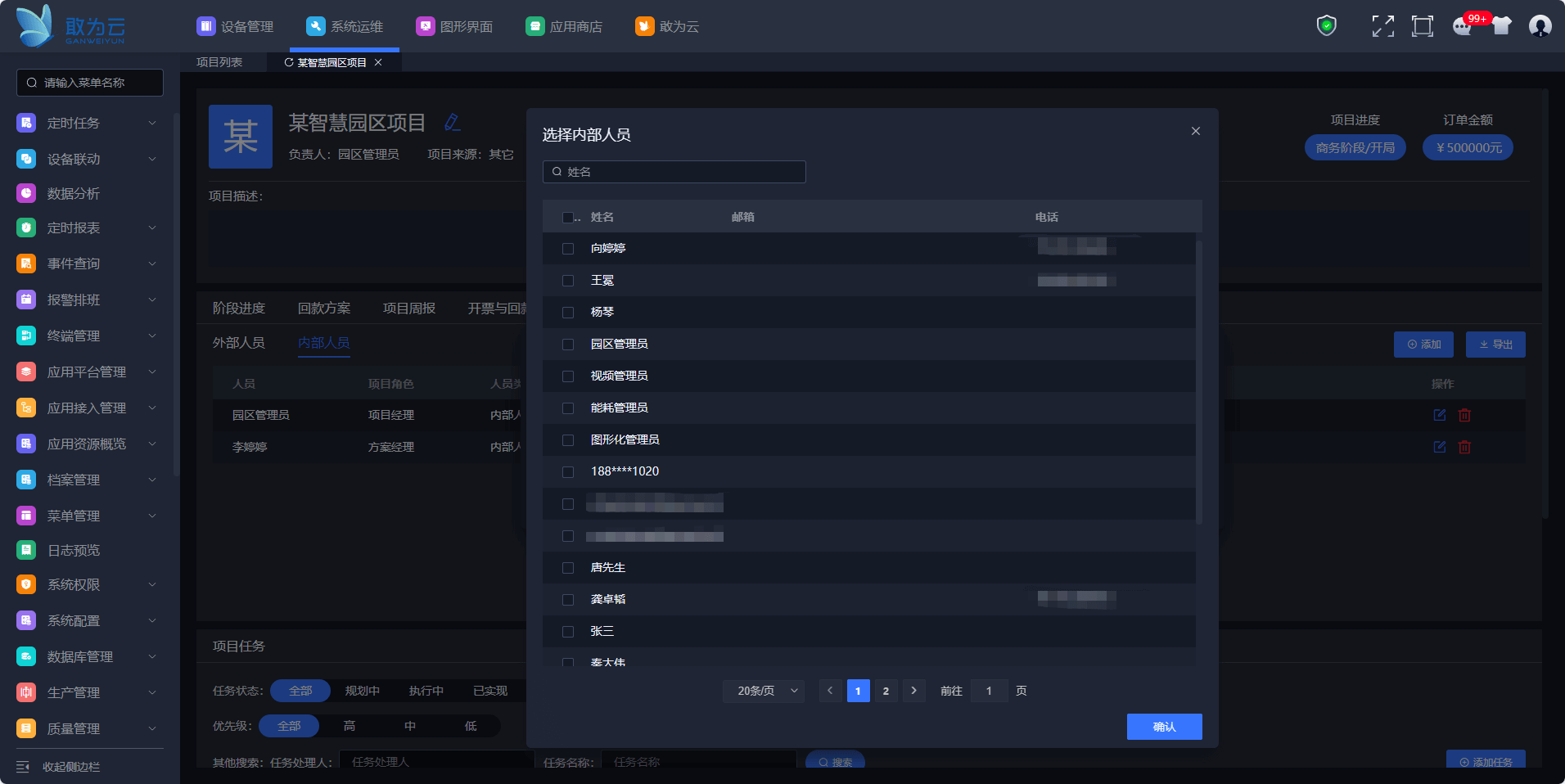Tick the select-all checkbox in table header
Image resolution: width=1565 pixels, height=784 pixels.
pos(568,218)
